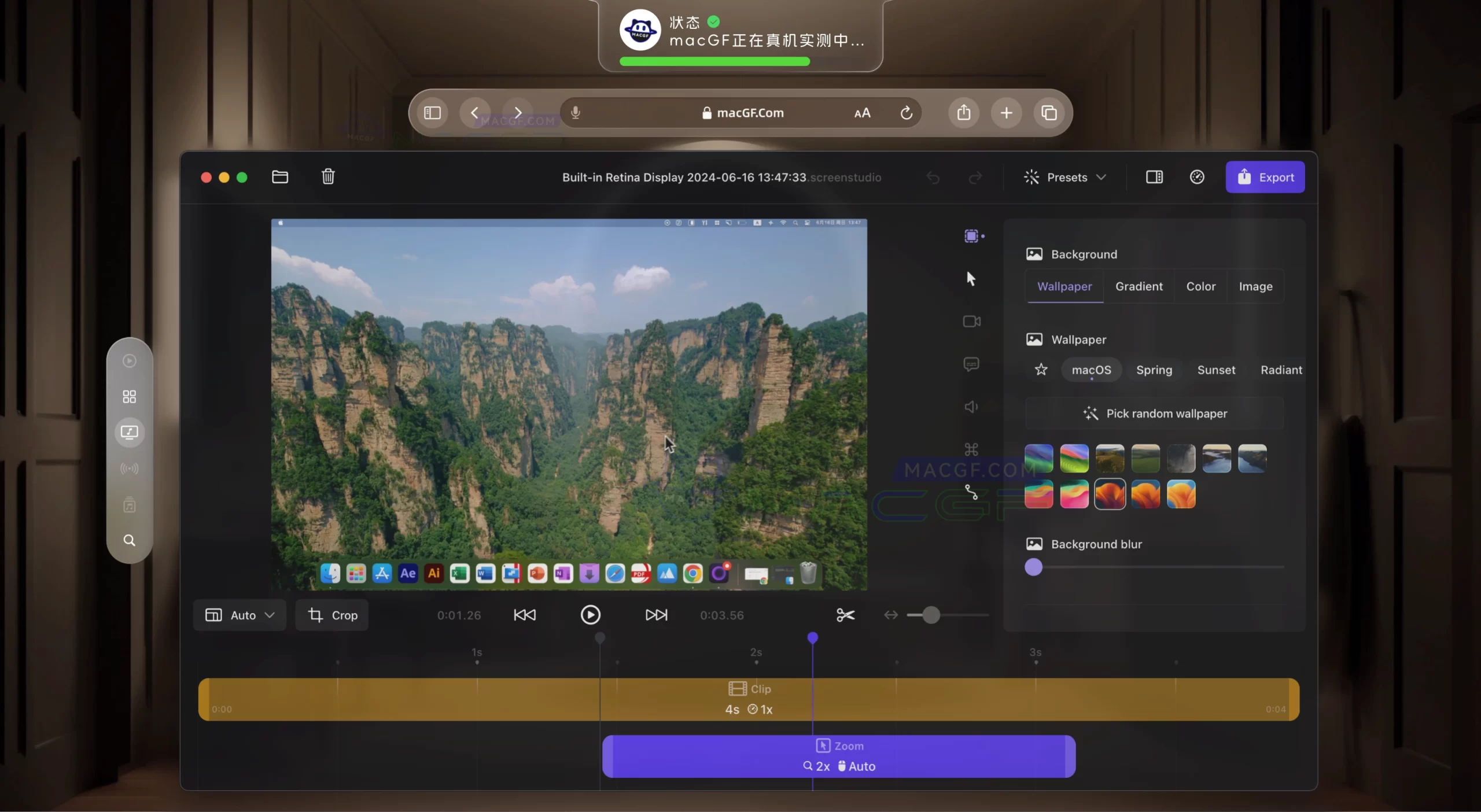This screenshot has height=812, width=1481.
Task: Adjust the Background blur slider
Action: click(1034, 567)
